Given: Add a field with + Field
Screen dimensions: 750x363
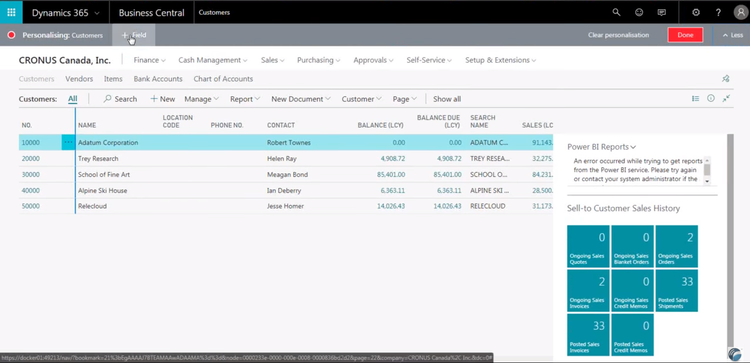Looking at the screenshot, I should click(x=133, y=35).
